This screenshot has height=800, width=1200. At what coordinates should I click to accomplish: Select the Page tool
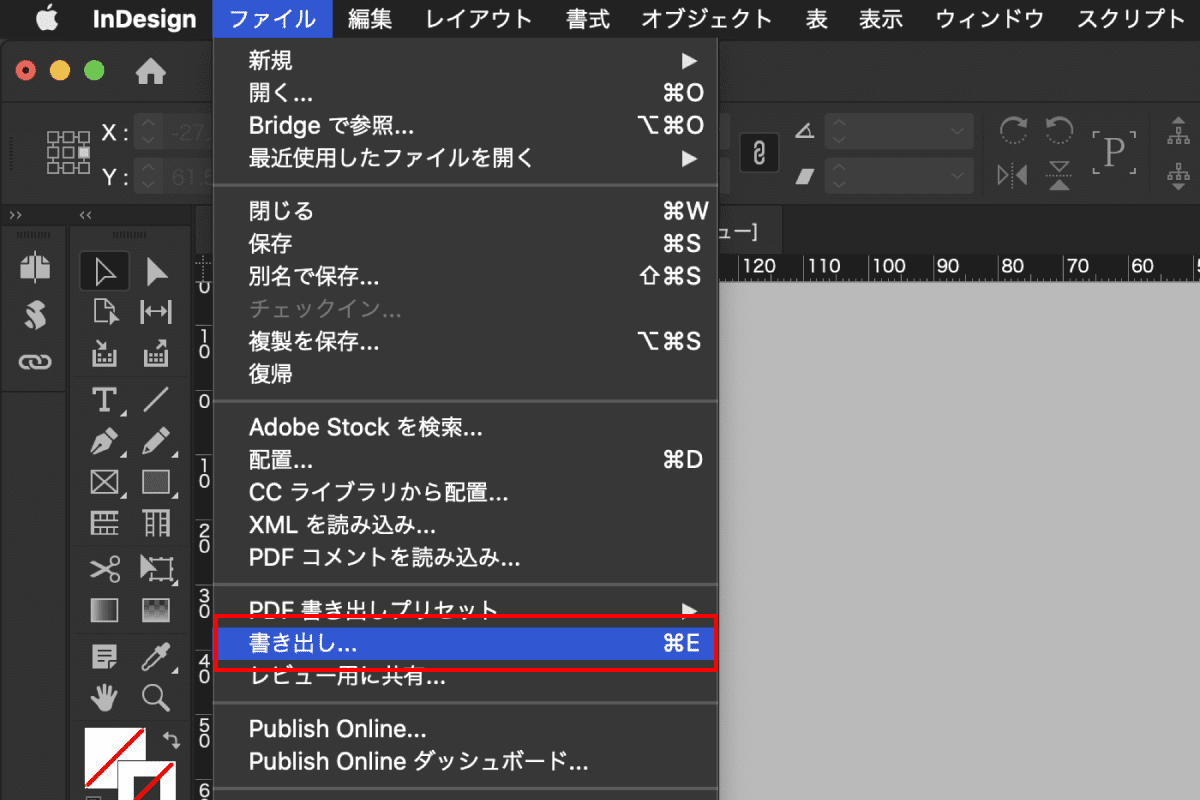(x=105, y=311)
